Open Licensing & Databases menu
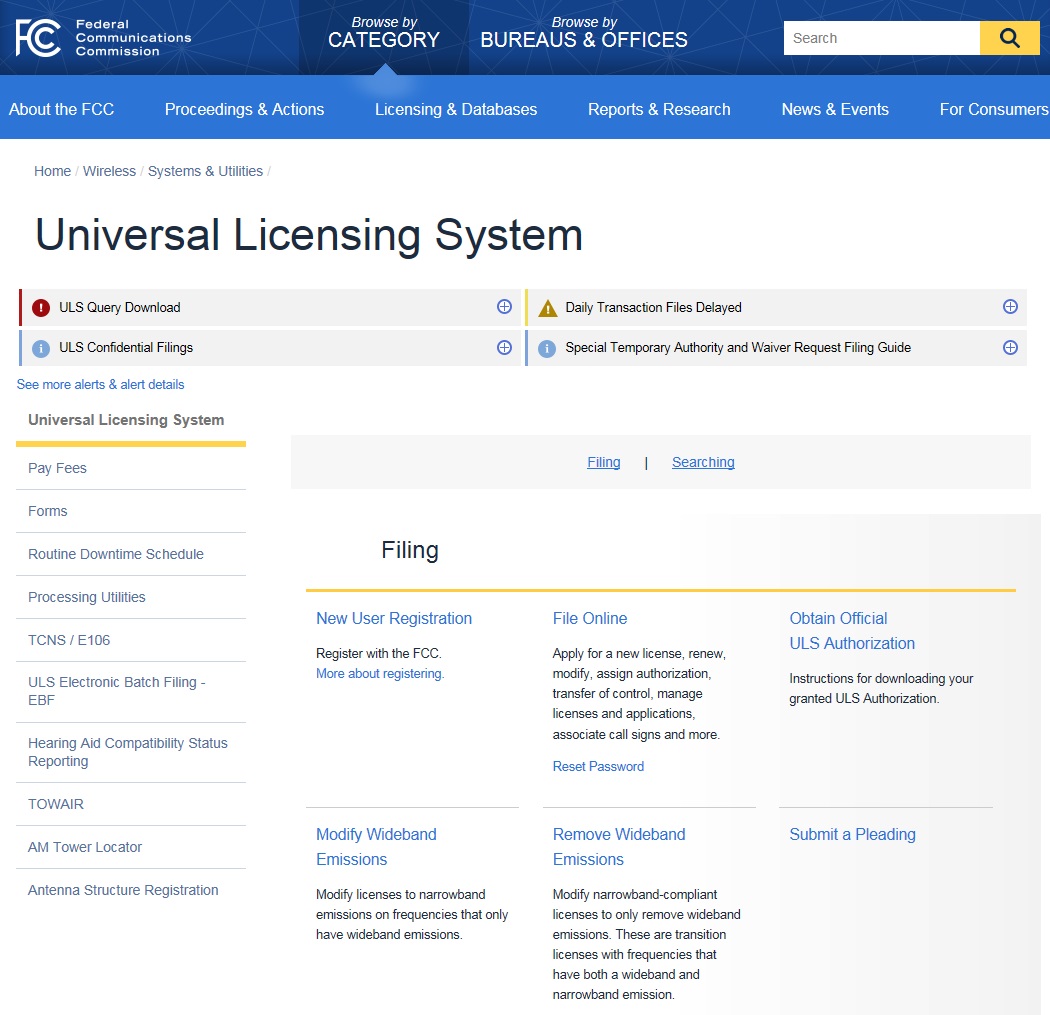1050x1015 pixels. [x=456, y=109]
